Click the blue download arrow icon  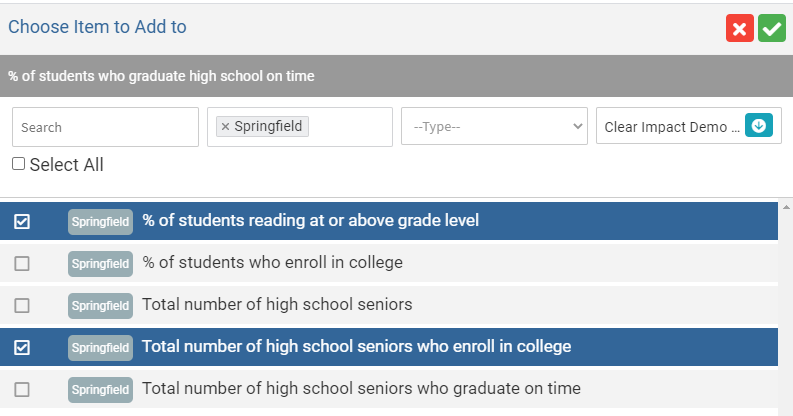click(x=758, y=127)
